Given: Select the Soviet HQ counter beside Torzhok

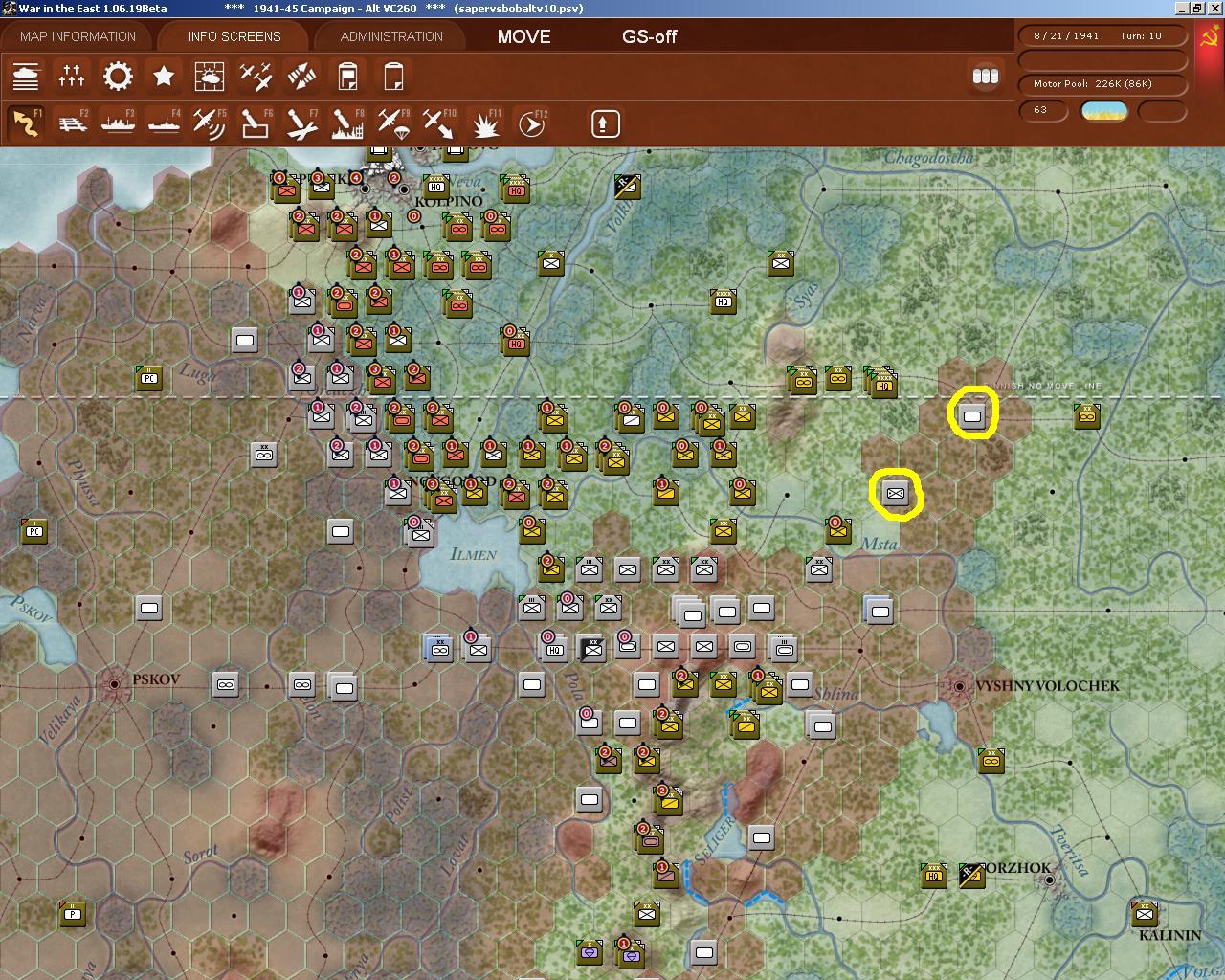Looking at the screenshot, I should (x=933, y=875).
